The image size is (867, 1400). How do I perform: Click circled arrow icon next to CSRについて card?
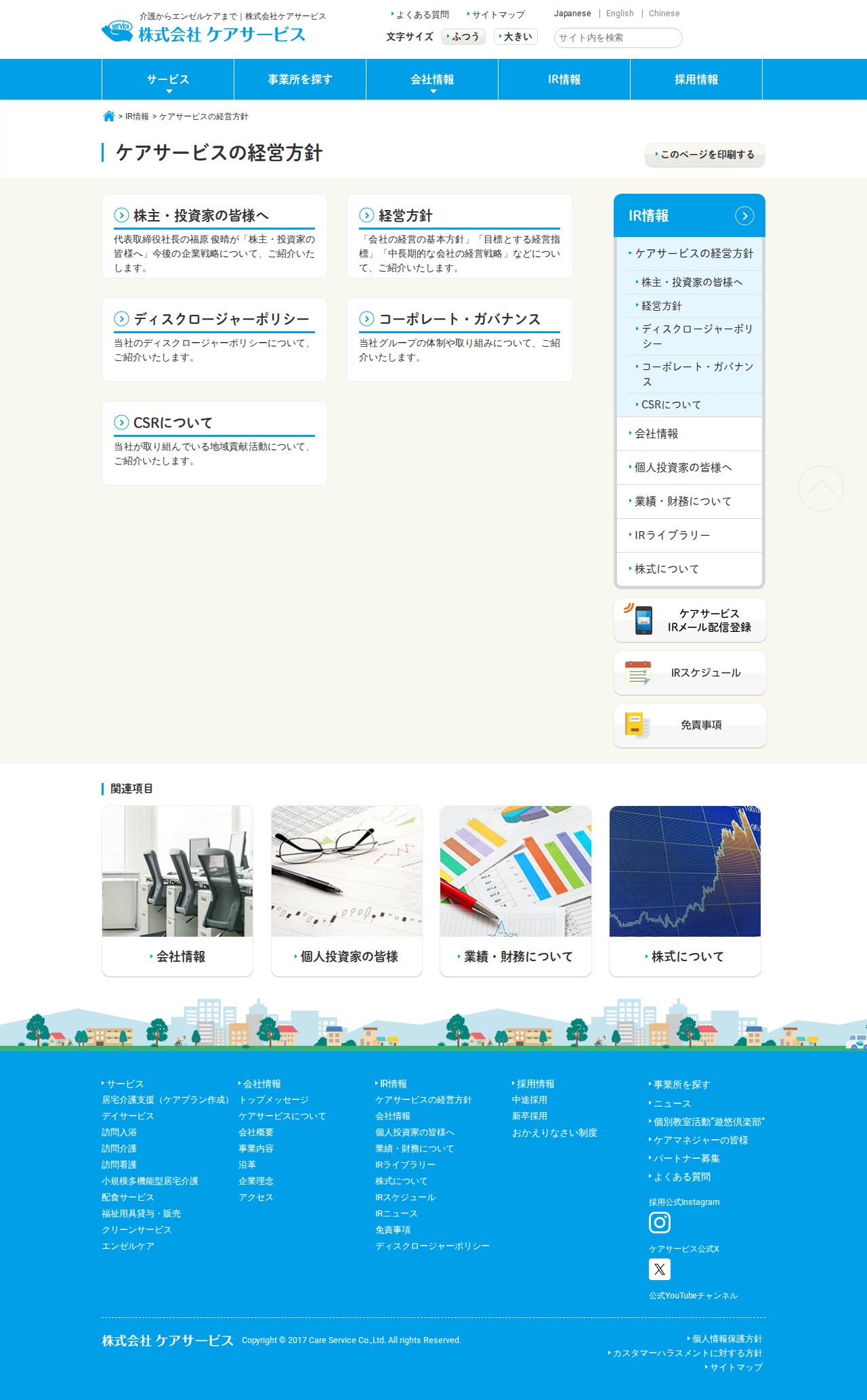tap(121, 423)
